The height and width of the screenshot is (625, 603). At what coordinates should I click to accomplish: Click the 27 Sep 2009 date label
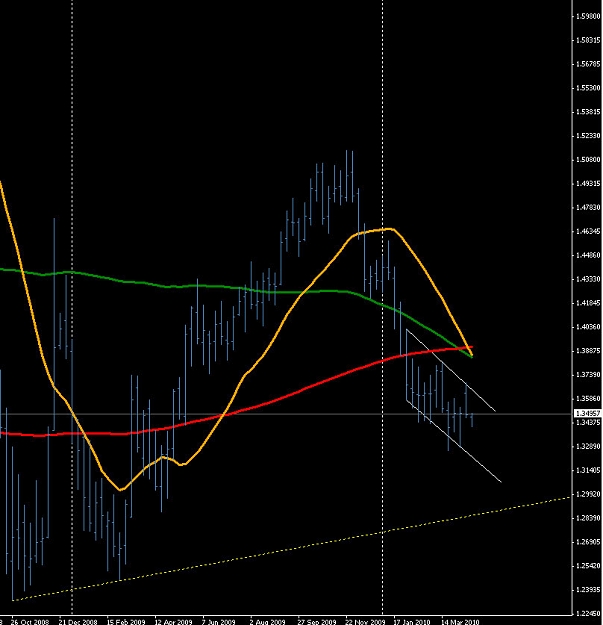(x=317, y=622)
